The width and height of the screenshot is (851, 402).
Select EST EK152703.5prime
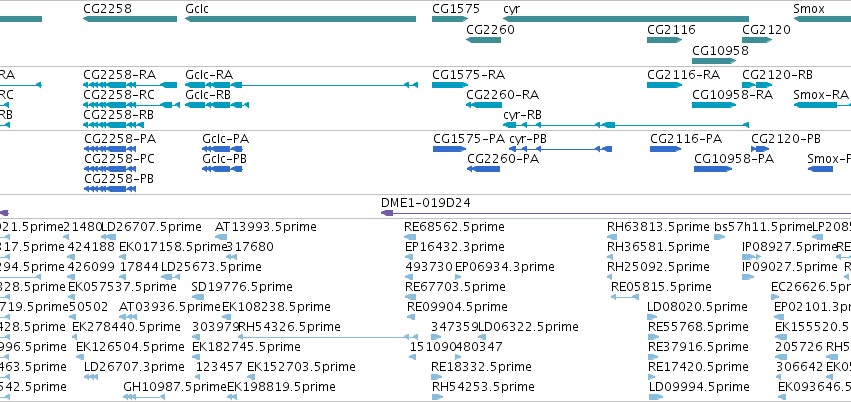coord(301,367)
